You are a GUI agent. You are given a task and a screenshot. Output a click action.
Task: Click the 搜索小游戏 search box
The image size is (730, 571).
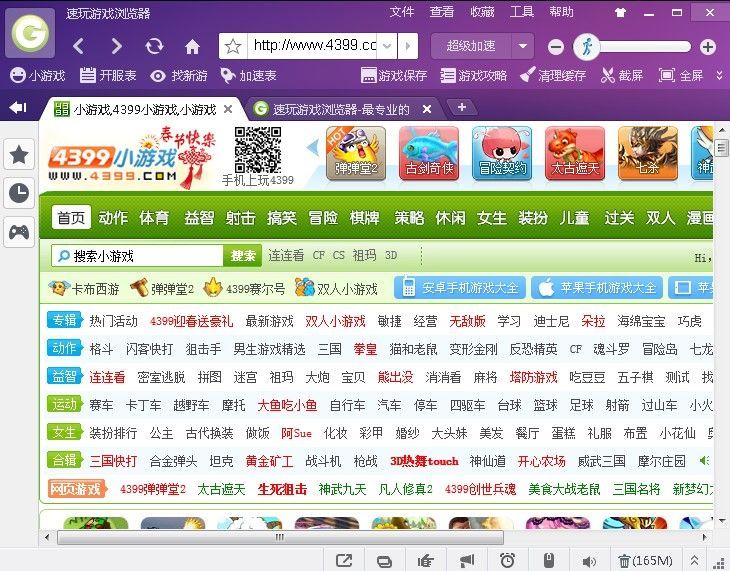tap(137, 256)
